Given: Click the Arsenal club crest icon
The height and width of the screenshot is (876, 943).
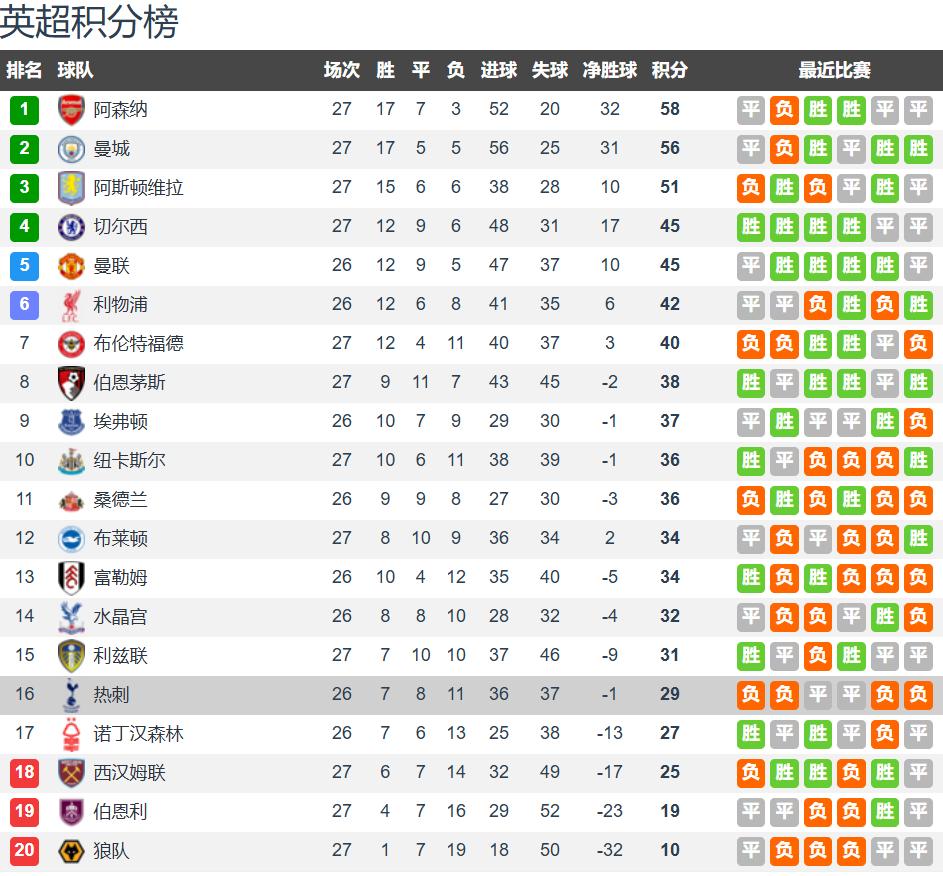Looking at the screenshot, I should tap(72, 109).
